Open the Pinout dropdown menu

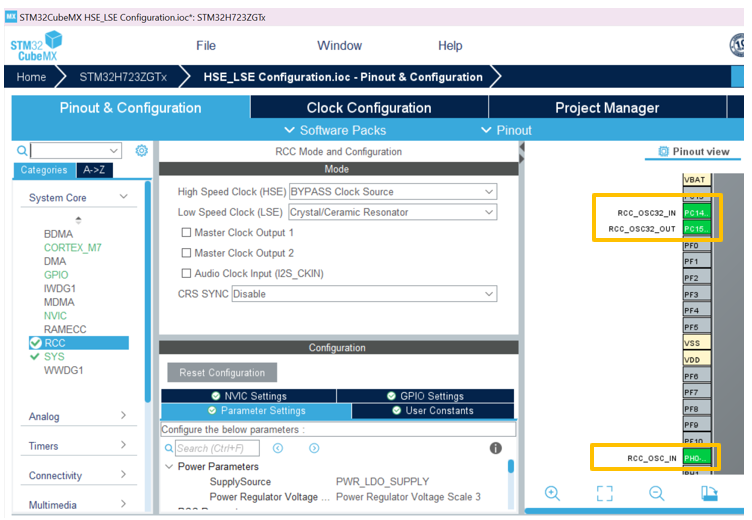[506, 130]
